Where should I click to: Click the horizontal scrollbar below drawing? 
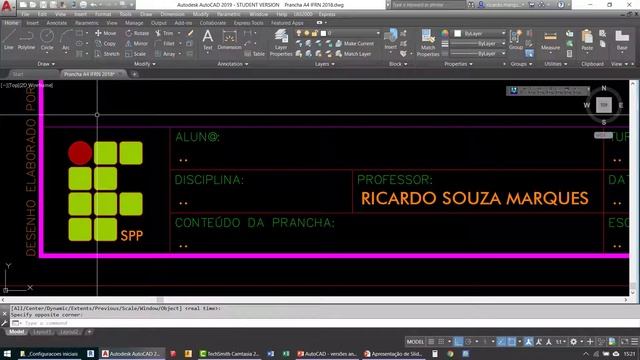(314, 300)
